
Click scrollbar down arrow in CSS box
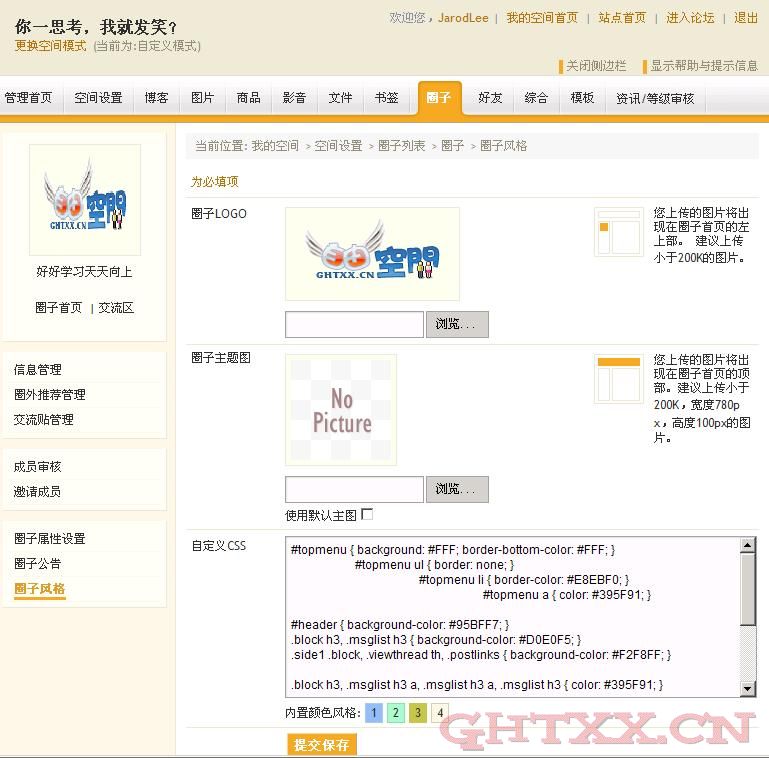pos(748,689)
